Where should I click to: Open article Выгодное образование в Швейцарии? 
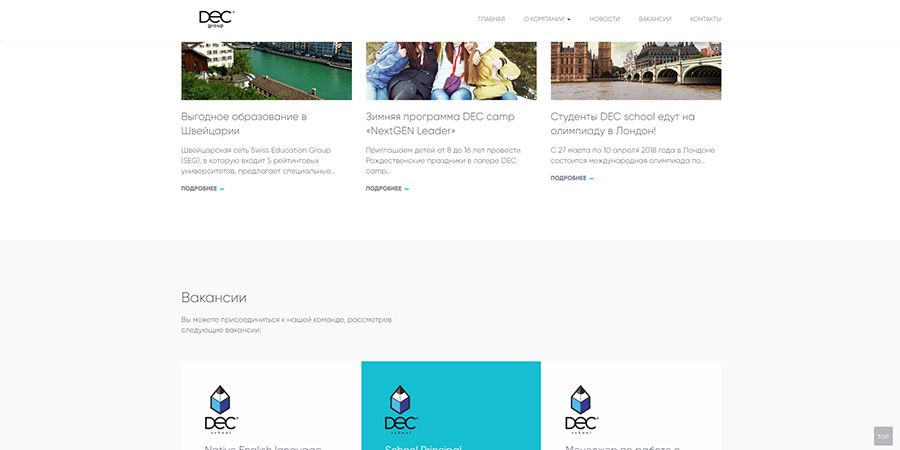point(244,123)
